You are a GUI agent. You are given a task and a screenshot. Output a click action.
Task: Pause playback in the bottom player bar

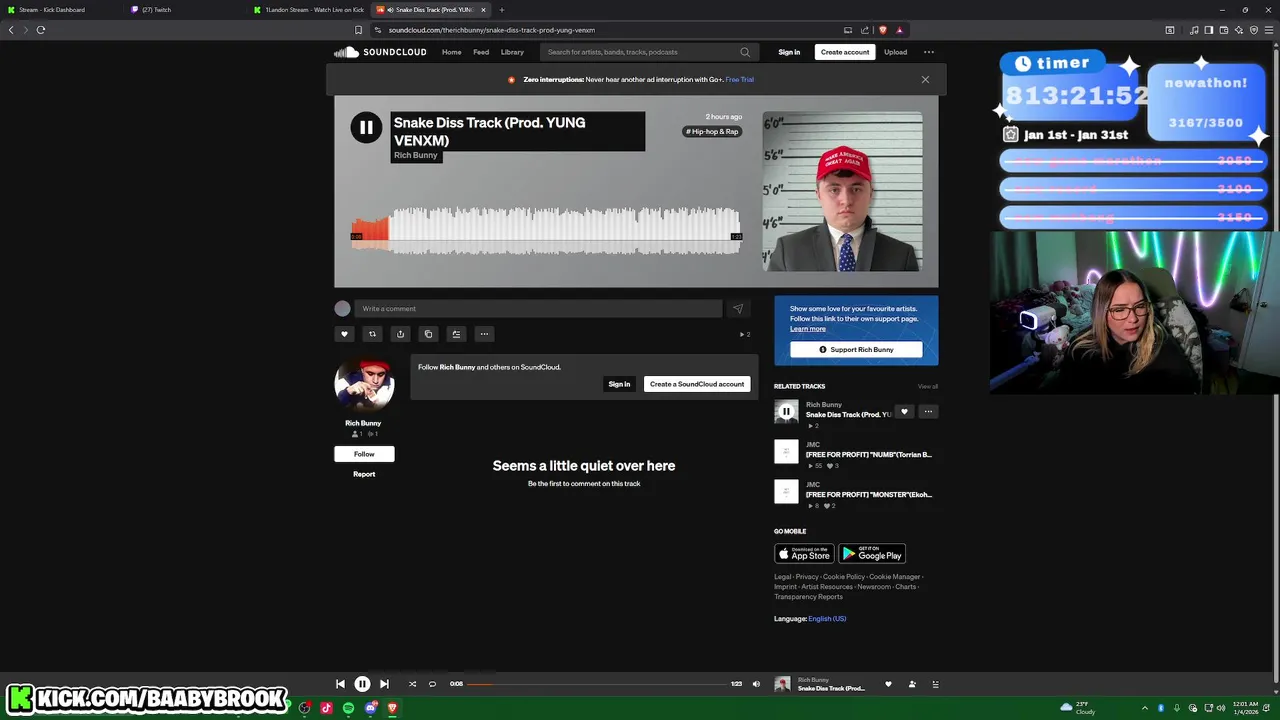tap(362, 684)
